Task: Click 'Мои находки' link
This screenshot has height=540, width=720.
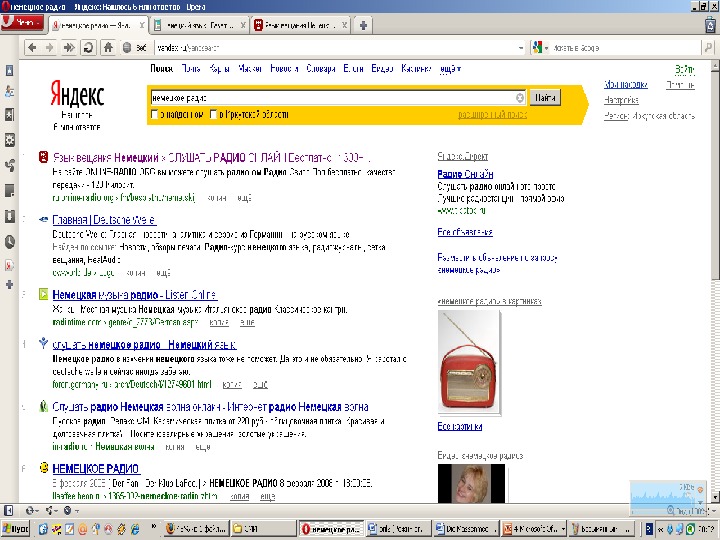Action: tap(625, 84)
